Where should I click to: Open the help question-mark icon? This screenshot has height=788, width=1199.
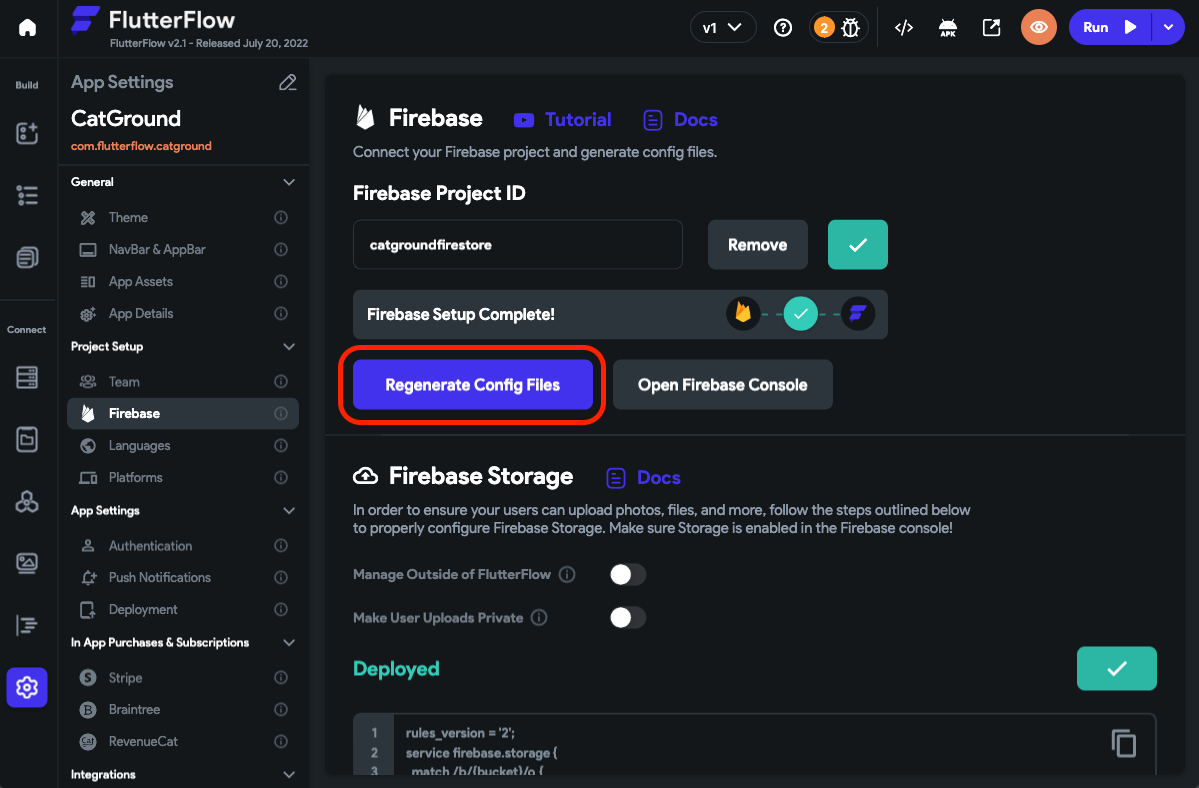point(782,28)
